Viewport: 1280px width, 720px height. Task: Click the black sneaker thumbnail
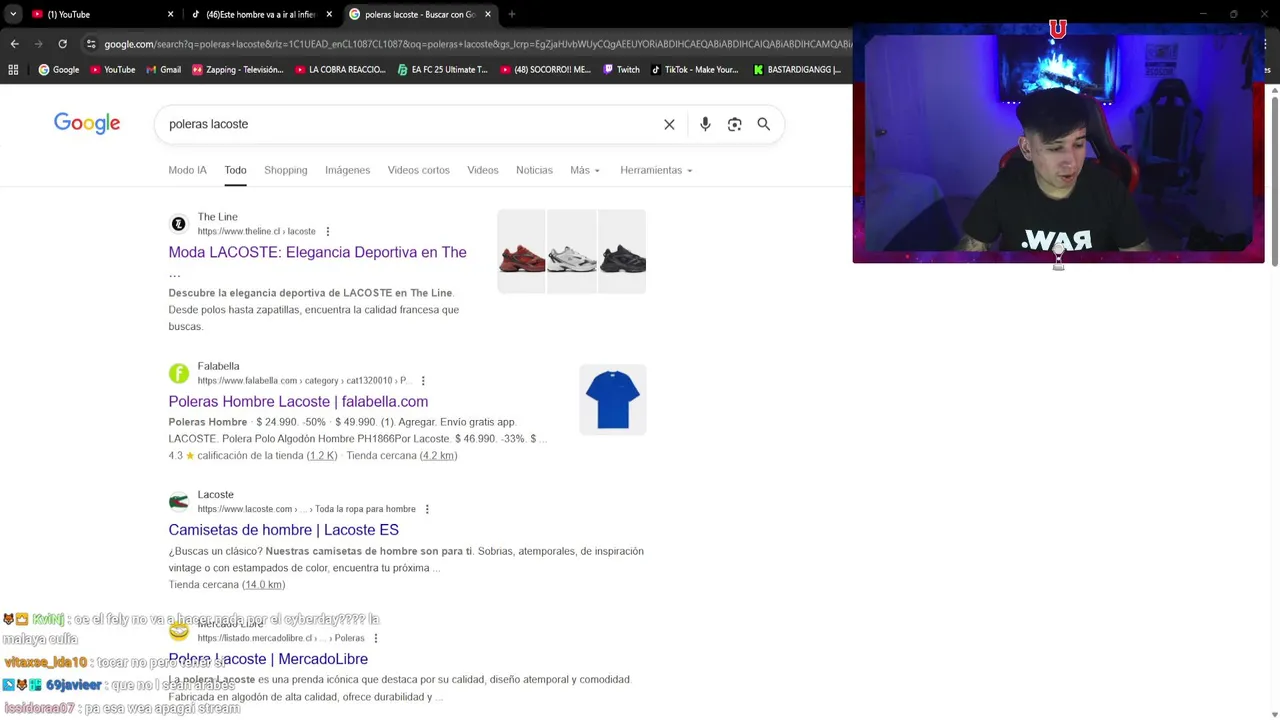622,251
